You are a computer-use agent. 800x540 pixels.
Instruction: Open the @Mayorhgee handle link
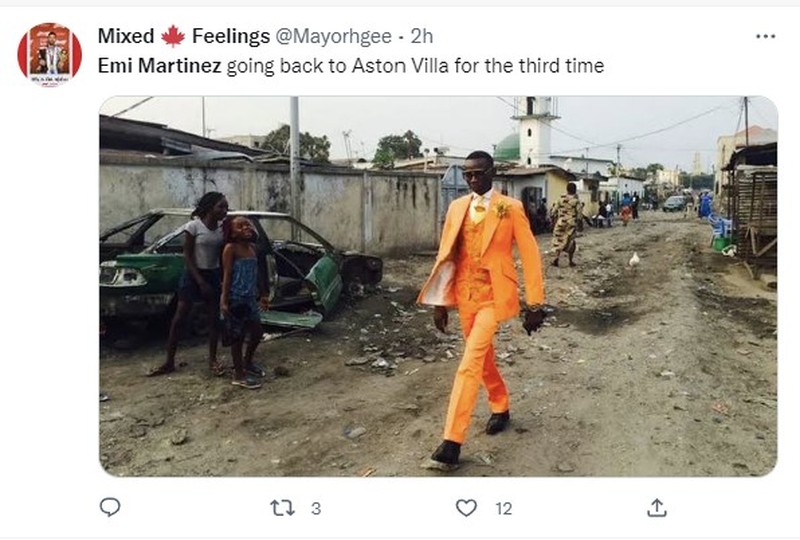(332, 37)
